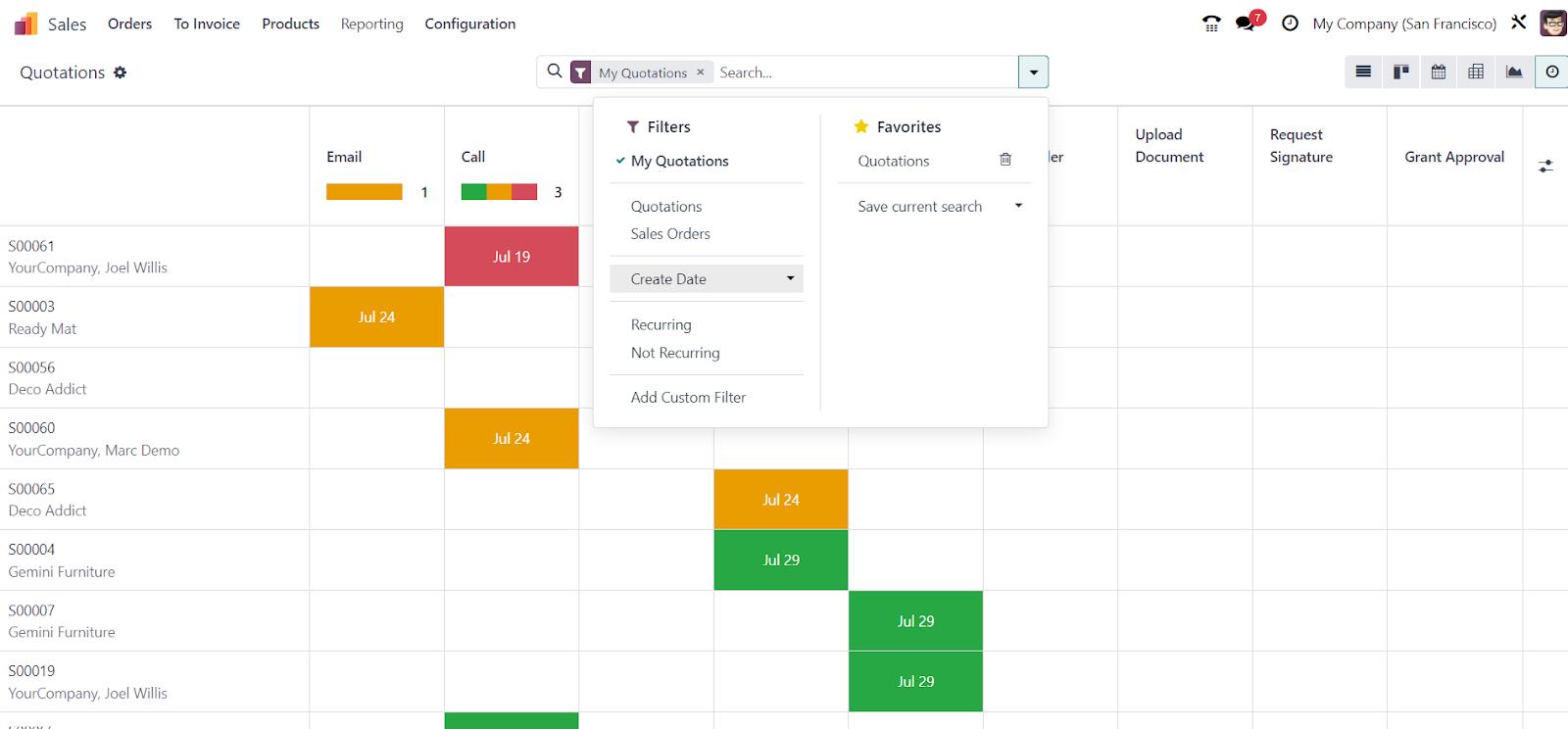Viewport: 1568px width, 729px height.
Task: Open the Products menu
Action: point(290,24)
